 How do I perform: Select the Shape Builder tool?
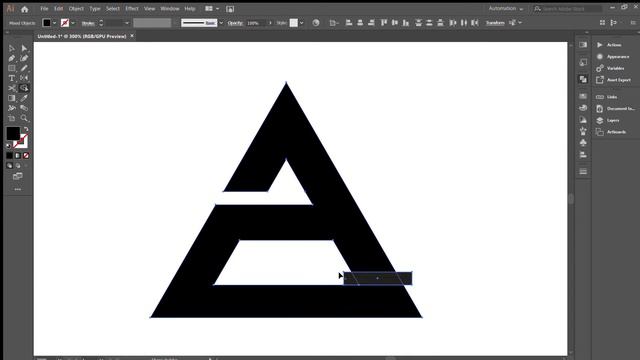[24, 88]
